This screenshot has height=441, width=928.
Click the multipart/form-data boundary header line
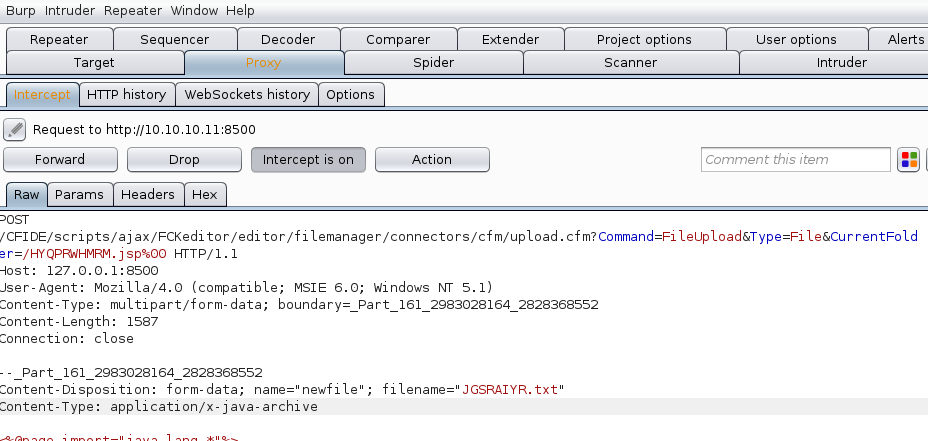[x=299, y=305]
